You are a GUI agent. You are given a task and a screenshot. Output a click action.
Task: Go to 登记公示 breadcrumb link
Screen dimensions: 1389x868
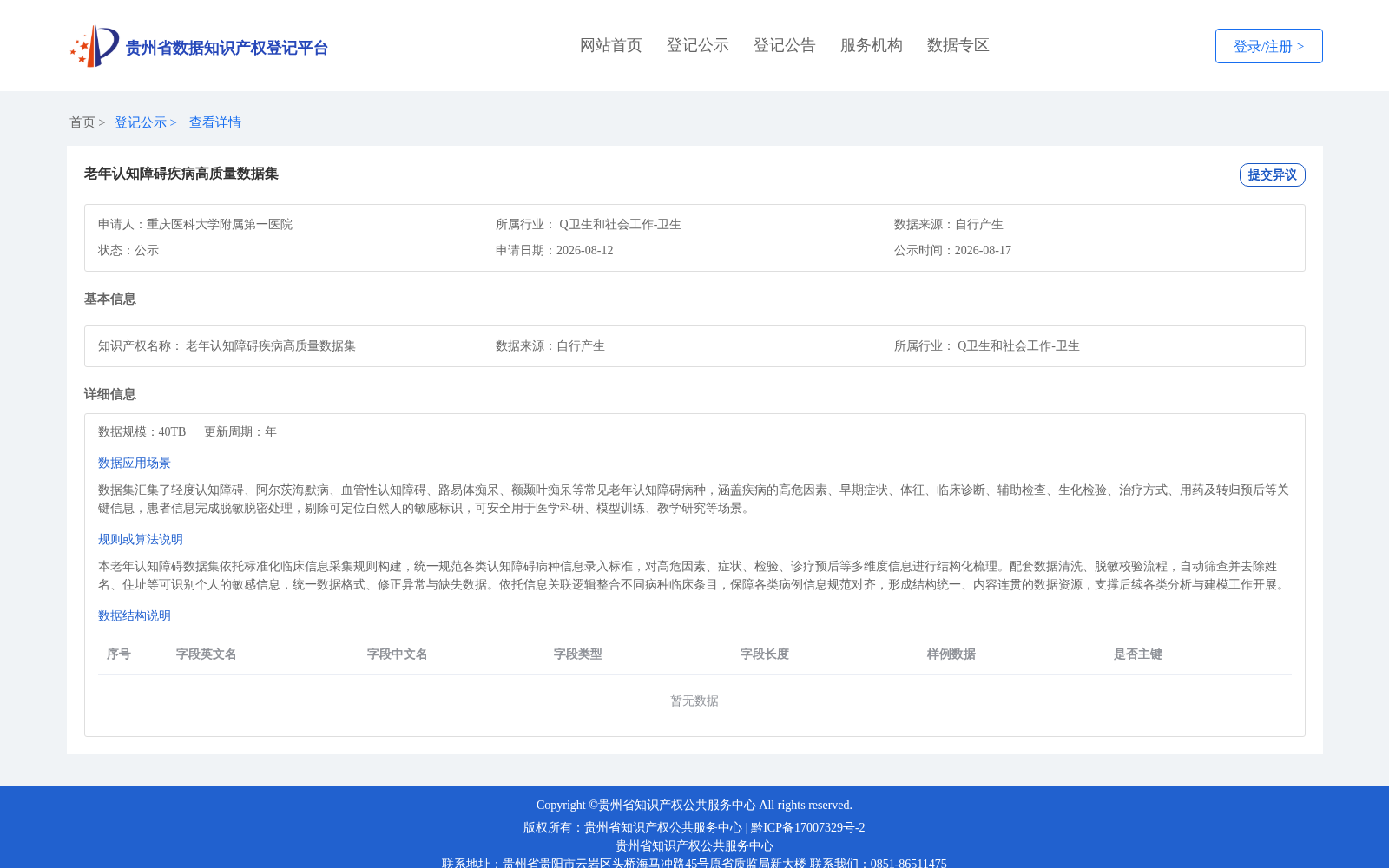click(x=141, y=122)
